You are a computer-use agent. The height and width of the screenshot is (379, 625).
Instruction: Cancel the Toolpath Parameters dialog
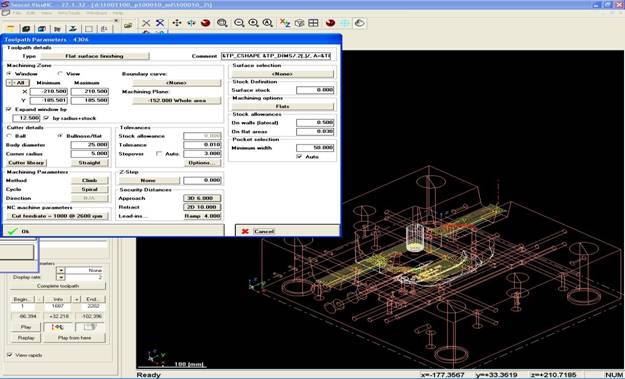[287, 231]
